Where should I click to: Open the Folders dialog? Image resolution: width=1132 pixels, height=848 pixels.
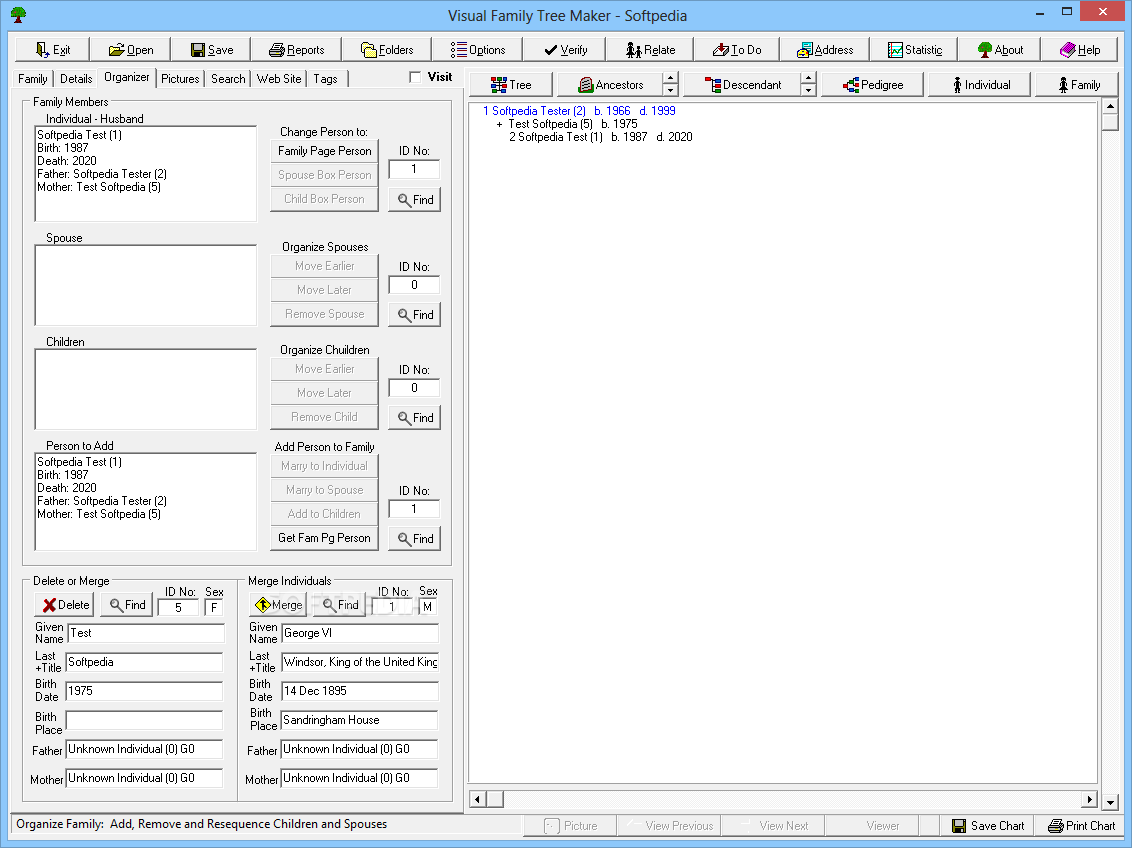pos(386,50)
